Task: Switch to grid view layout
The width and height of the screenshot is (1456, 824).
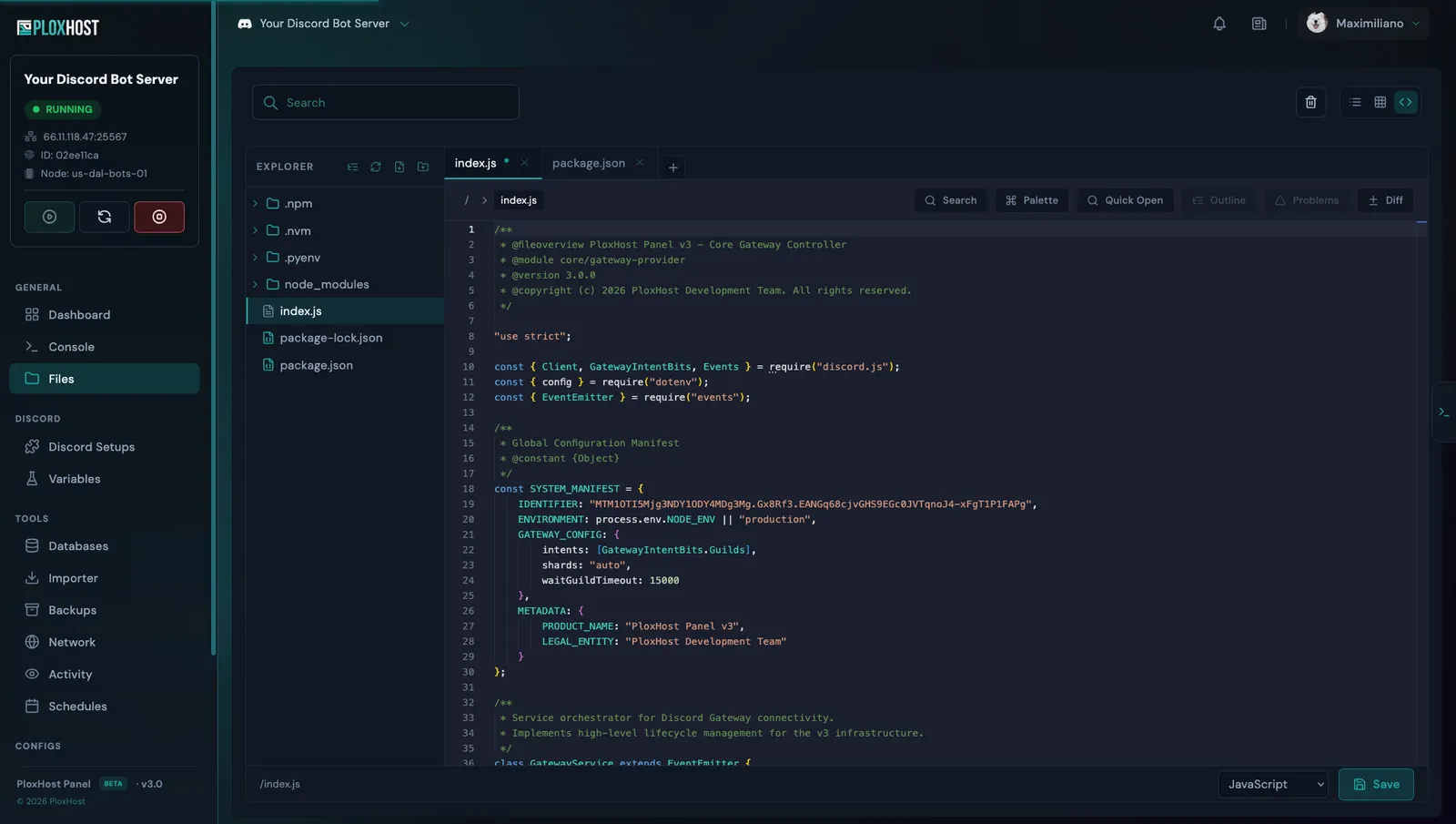Action: pos(1380,102)
